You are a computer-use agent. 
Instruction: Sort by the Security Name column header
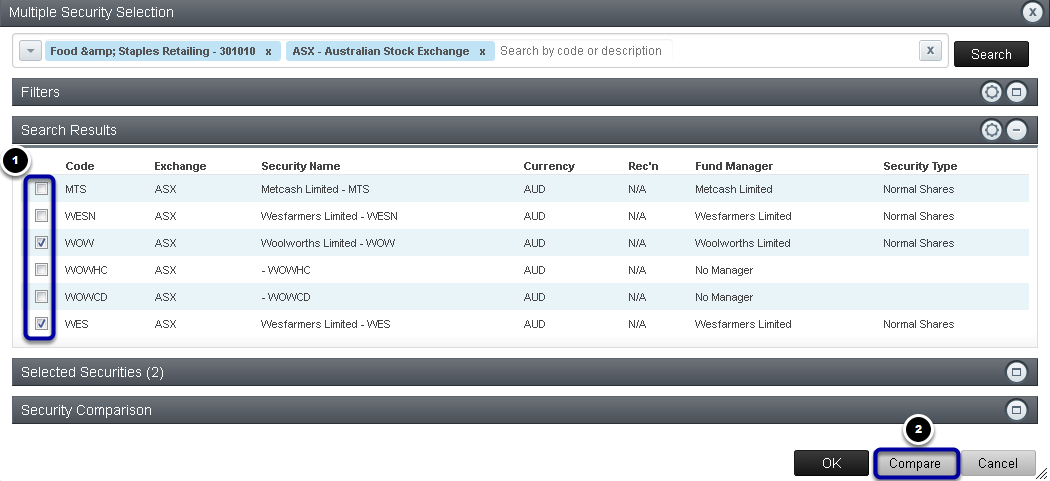[301, 166]
